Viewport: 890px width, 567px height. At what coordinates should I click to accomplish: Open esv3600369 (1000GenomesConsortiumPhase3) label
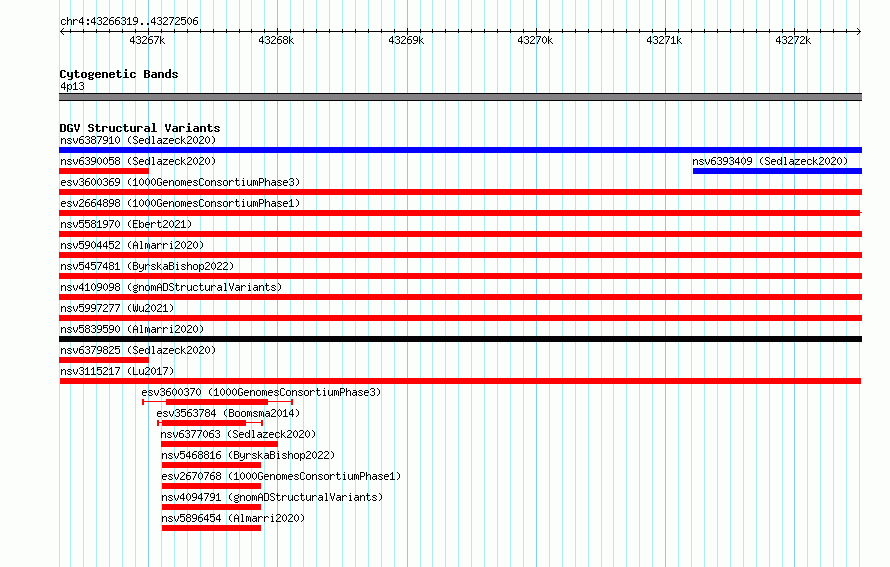(x=180, y=182)
